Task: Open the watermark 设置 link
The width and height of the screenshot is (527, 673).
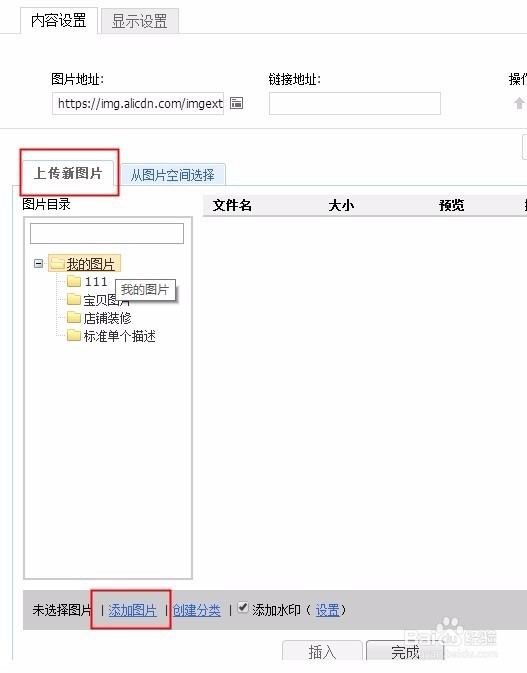Action: tap(327, 610)
